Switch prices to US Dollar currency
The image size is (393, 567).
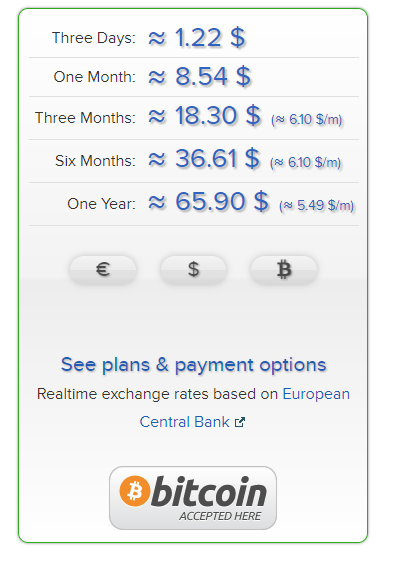[193, 269]
